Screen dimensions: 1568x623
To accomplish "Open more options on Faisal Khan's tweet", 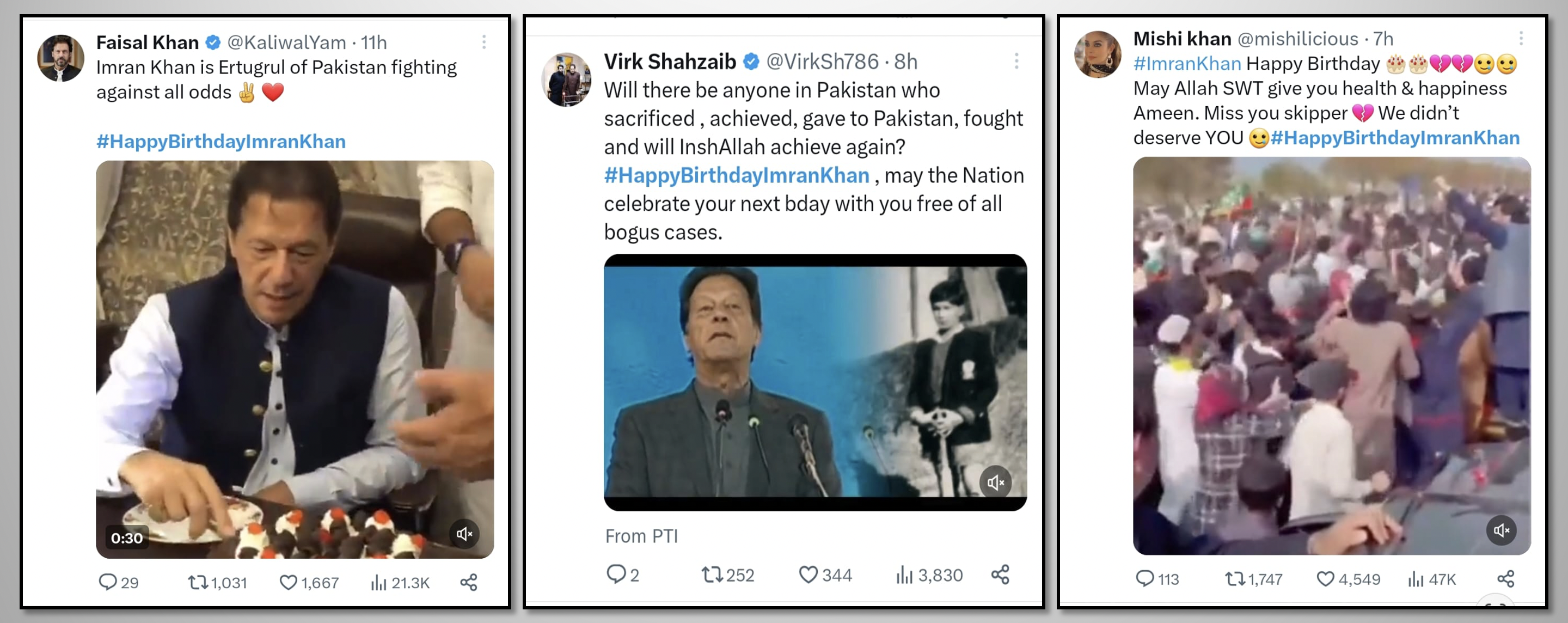I will click(x=484, y=42).
